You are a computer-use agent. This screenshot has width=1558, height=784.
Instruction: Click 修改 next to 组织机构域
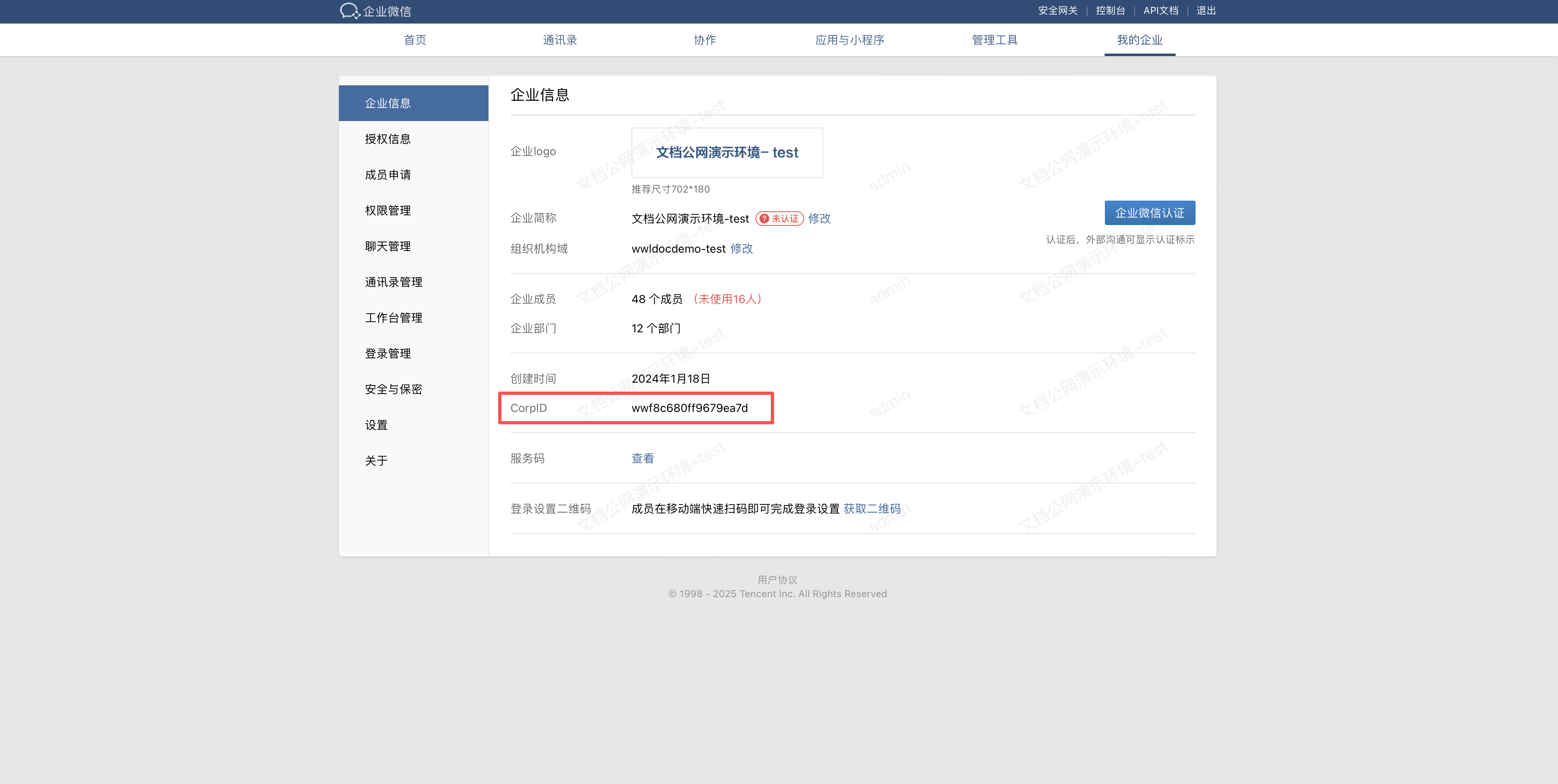pyautogui.click(x=741, y=249)
